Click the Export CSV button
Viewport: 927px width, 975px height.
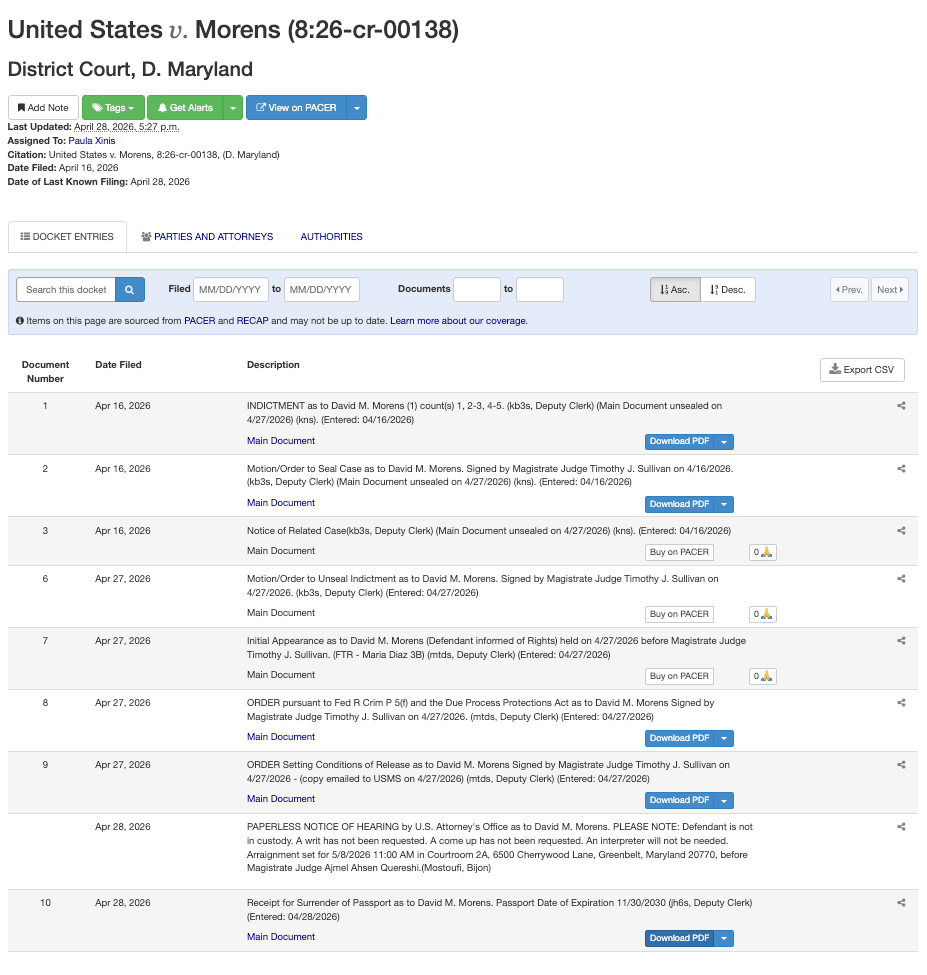(x=862, y=370)
